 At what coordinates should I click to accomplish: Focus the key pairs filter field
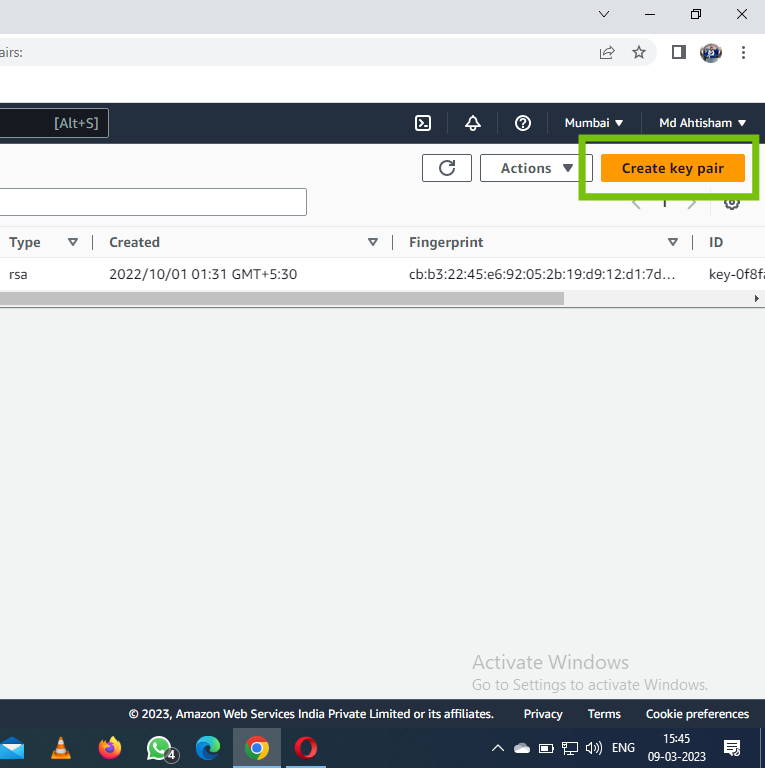[153, 202]
